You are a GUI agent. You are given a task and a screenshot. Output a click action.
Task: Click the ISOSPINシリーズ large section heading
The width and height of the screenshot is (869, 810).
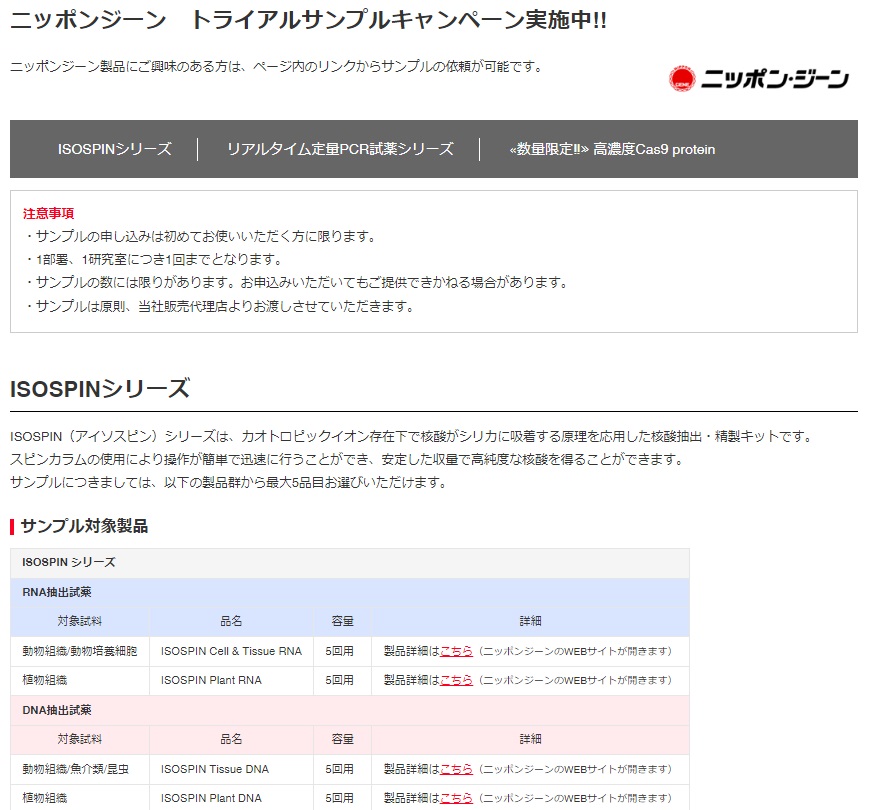pos(100,388)
